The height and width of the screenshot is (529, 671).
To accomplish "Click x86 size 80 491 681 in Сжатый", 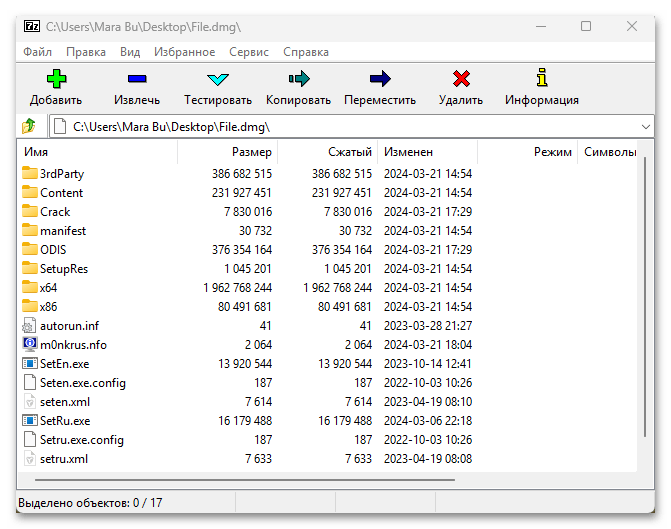I will tap(345, 306).
